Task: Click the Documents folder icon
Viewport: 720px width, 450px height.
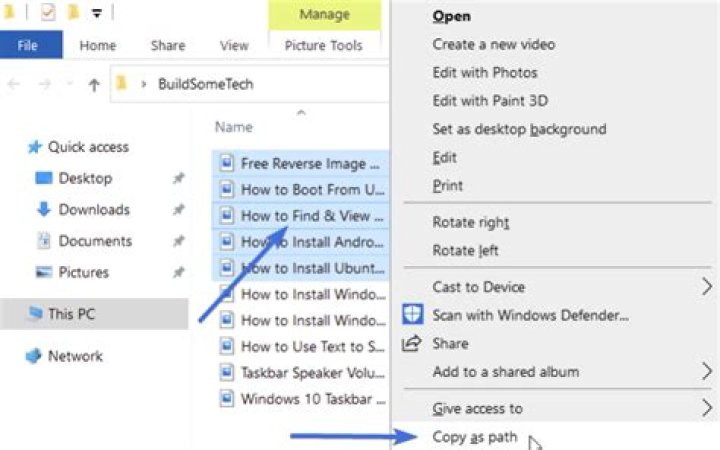Action: (x=44, y=241)
